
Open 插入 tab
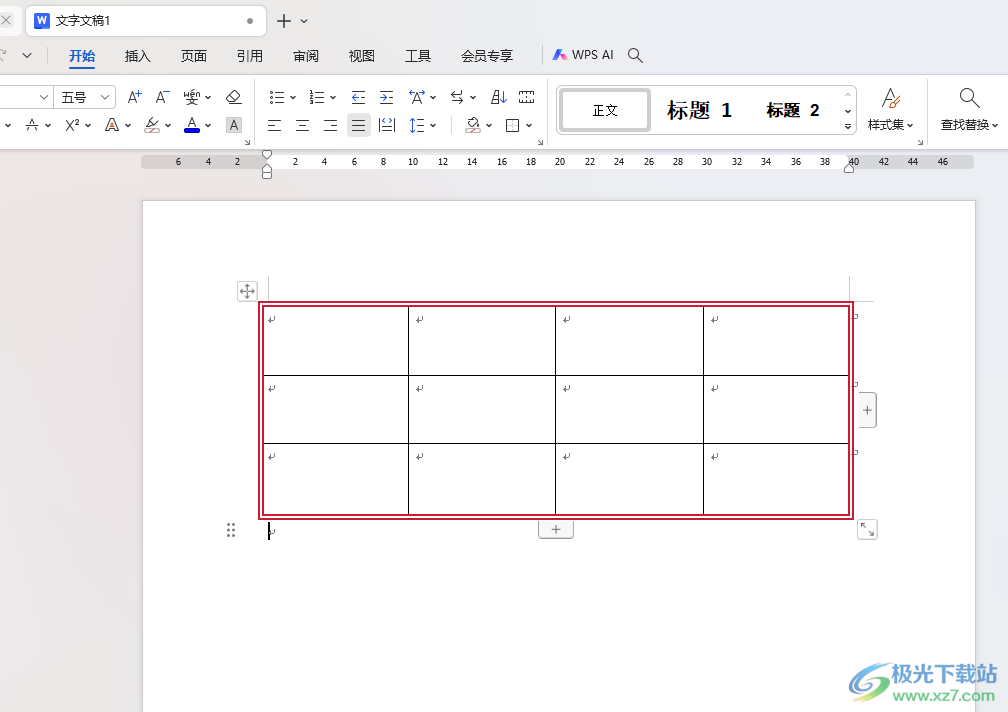pyautogui.click(x=138, y=56)
